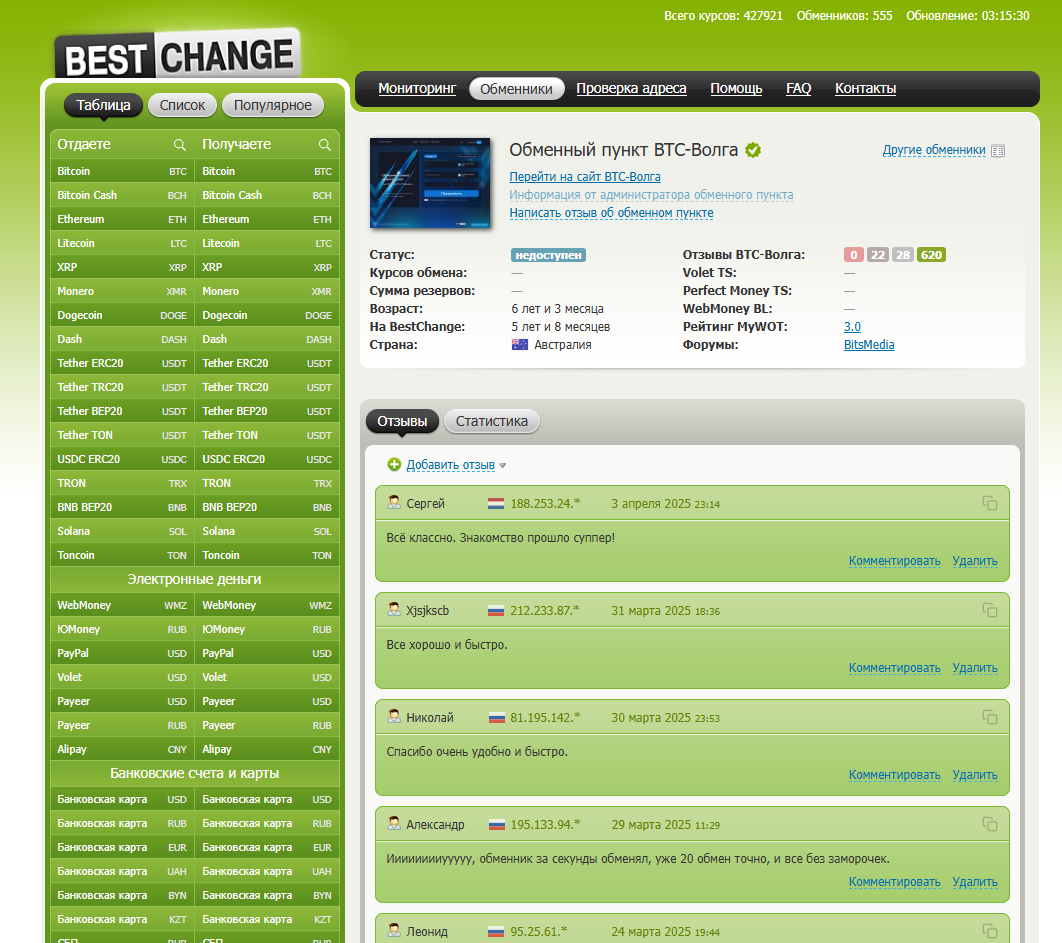Go to Проверка адреса in the top menu

(631, 88)
